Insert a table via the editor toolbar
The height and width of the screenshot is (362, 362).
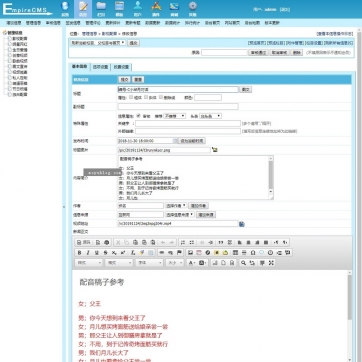(235, 253)
